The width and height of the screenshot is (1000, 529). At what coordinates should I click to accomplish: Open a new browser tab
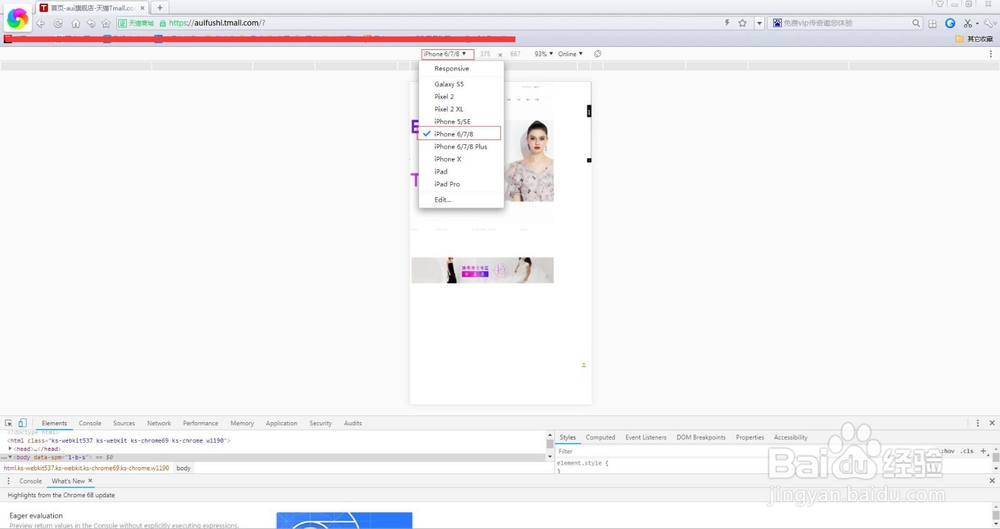(x=159, y=8)
